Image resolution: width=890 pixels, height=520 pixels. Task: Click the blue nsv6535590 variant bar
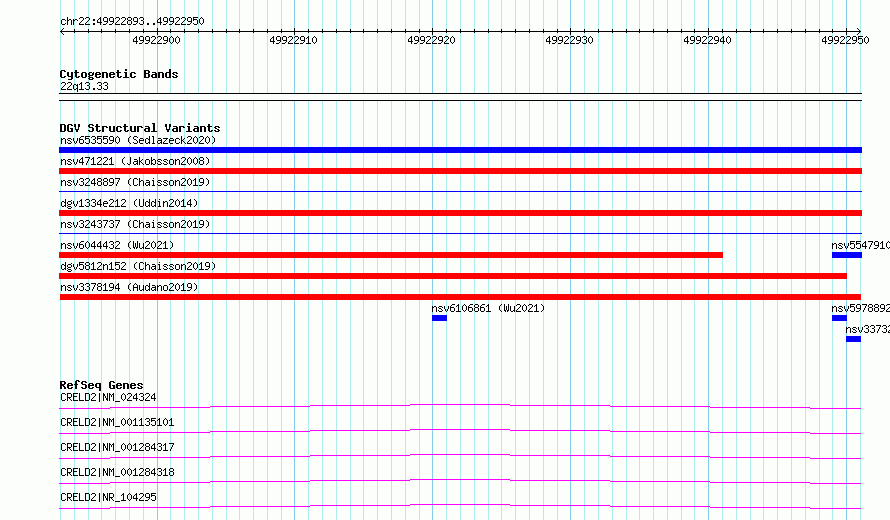(460, 150)
